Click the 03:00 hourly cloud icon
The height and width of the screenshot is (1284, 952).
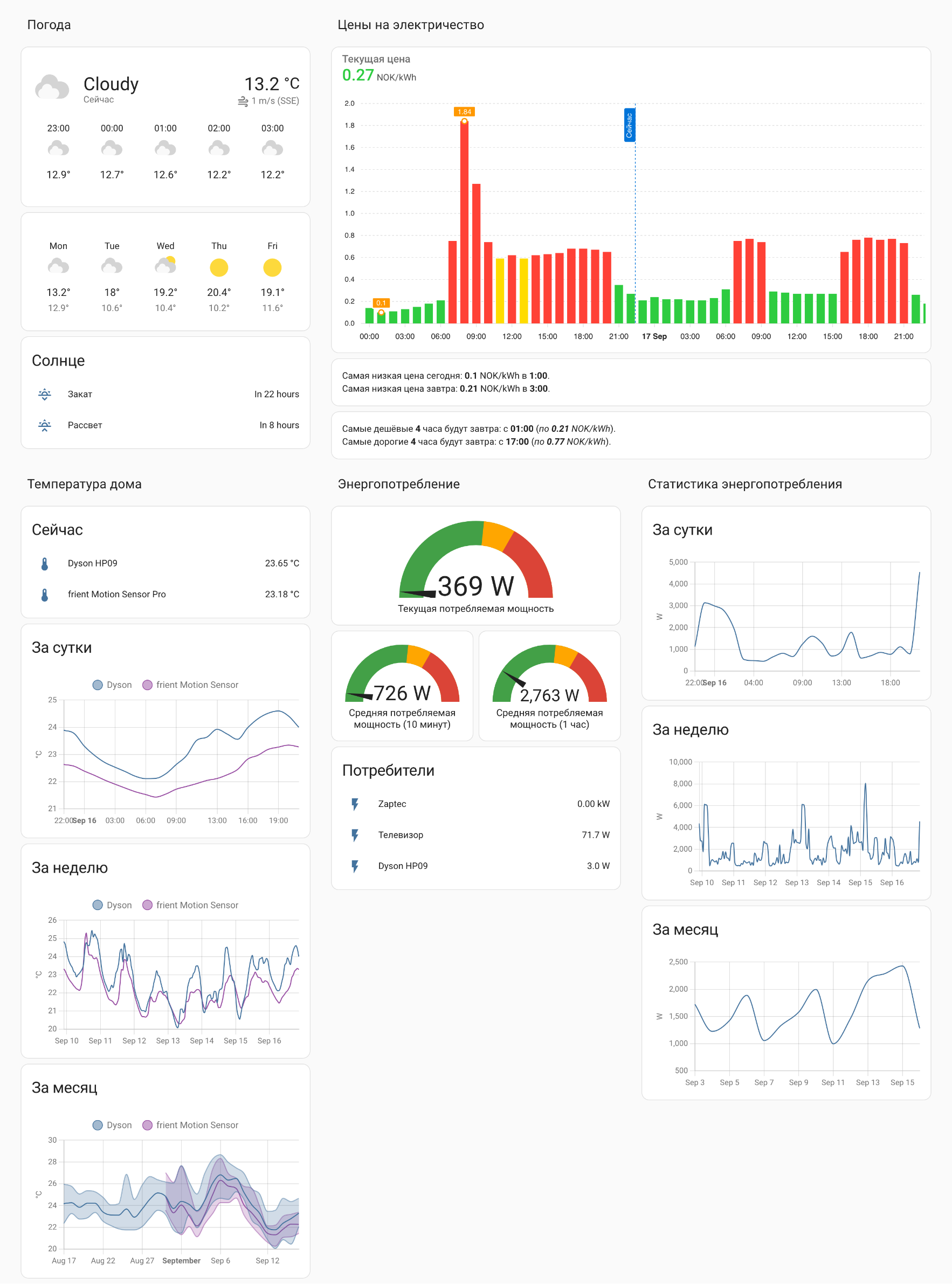point(273,149)
